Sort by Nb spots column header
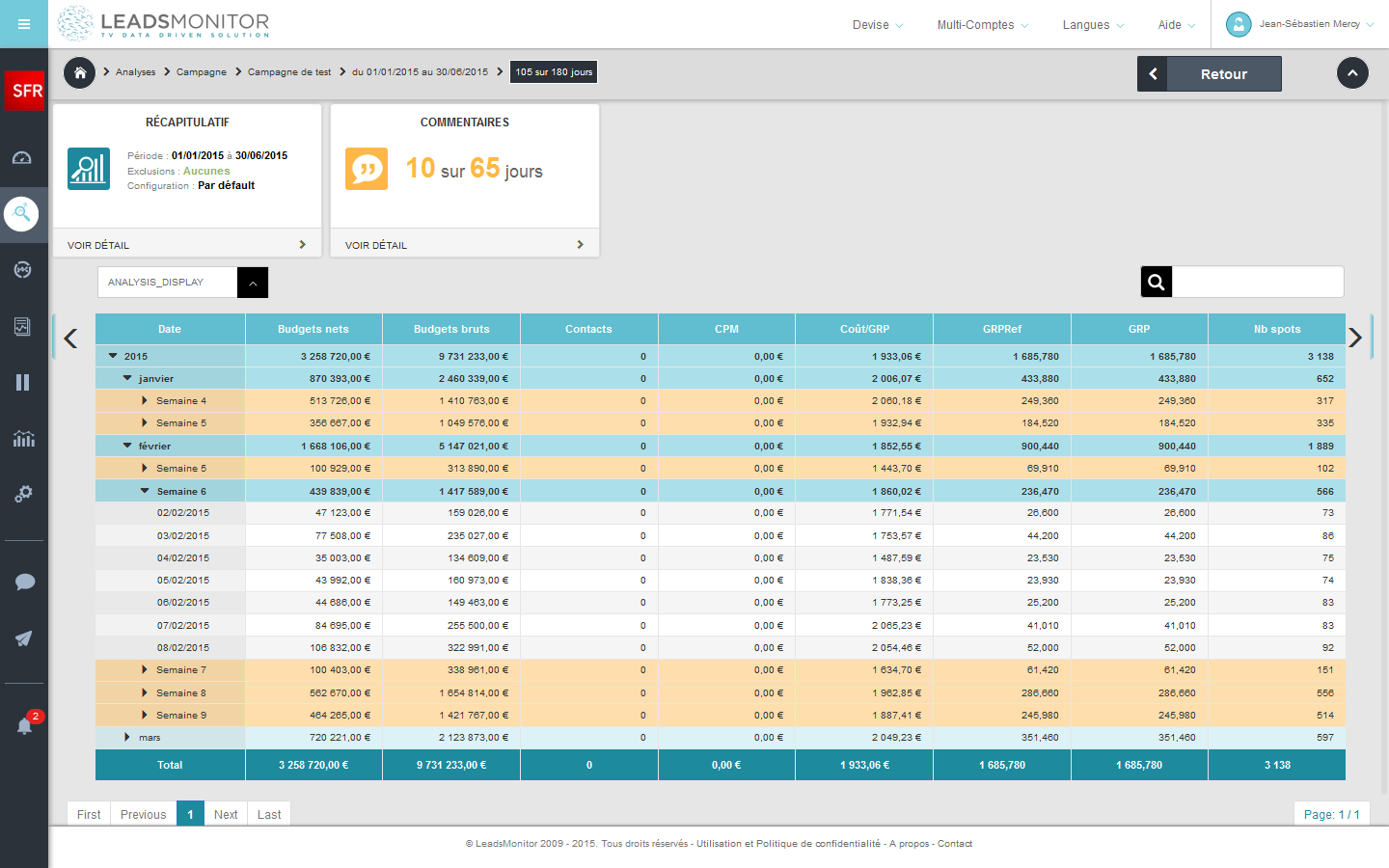 point(1277,329)
